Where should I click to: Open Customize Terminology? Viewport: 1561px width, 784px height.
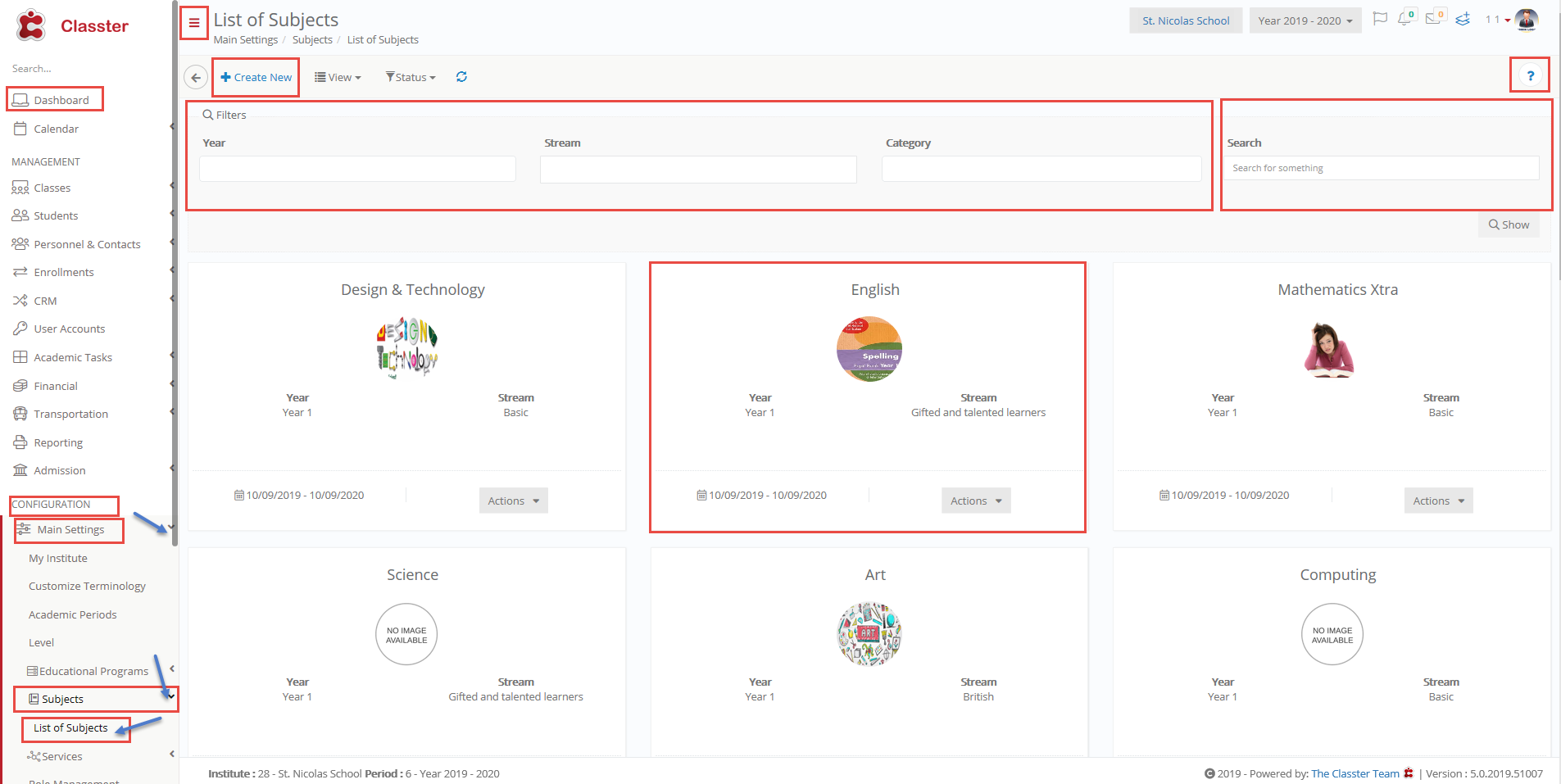tap(87, 586)
